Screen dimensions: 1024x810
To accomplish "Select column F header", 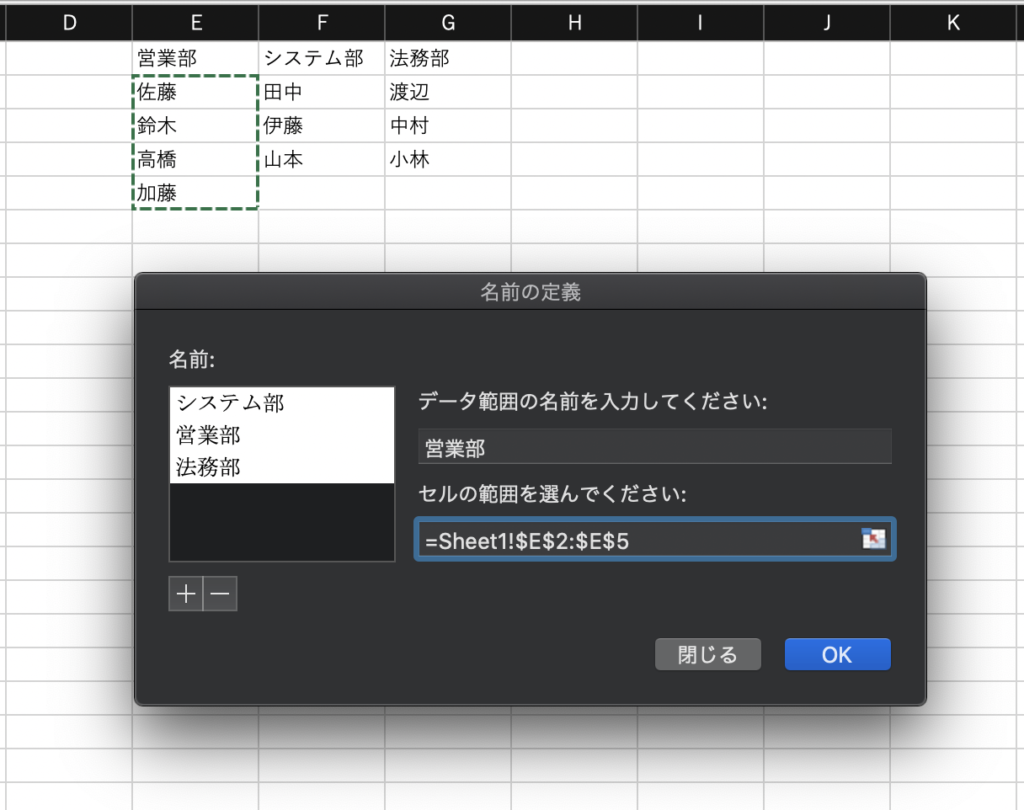I will coord(321,23).
